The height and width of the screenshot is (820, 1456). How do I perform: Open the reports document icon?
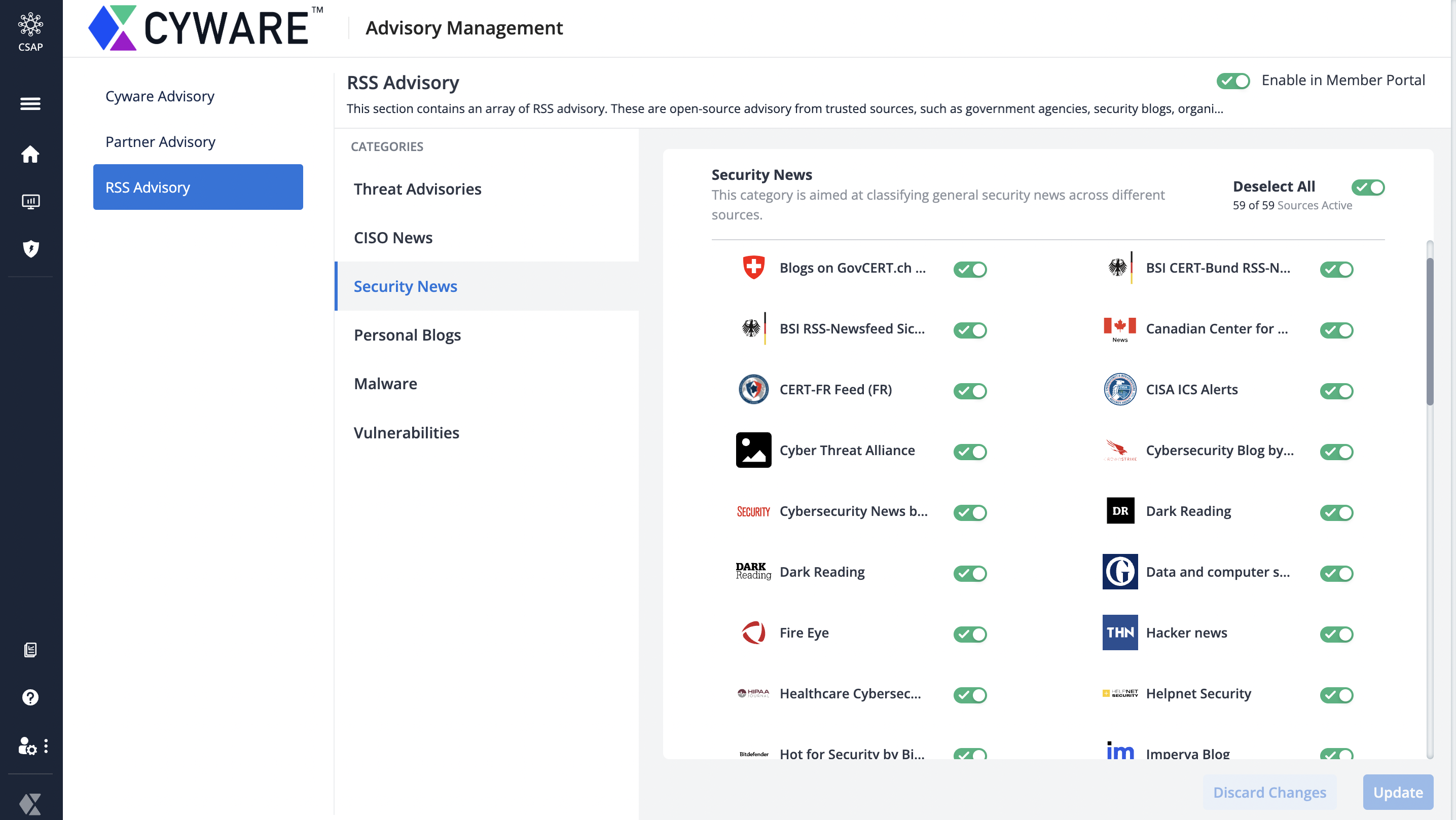pos(30,650)
